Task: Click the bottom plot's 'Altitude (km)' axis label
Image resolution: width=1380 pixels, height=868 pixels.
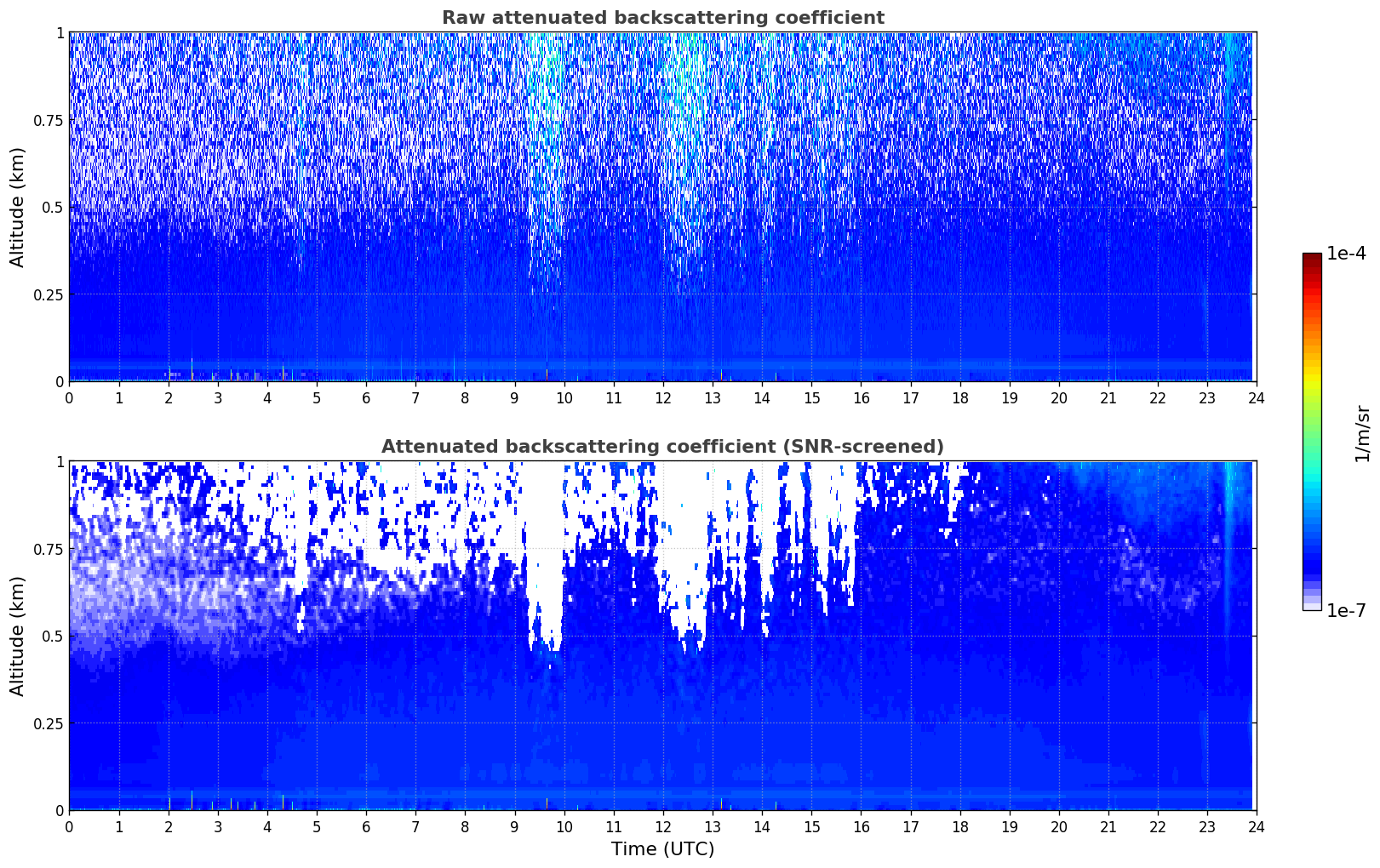Action: pyautogui.click(x=18, y=636)
